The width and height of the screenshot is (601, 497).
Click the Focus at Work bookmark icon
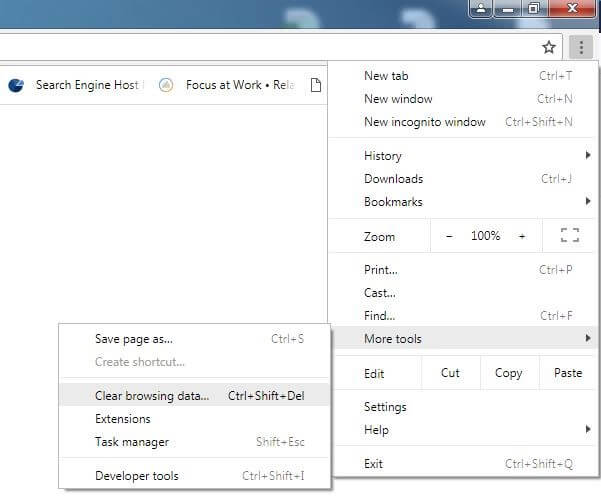pos(166,85)
